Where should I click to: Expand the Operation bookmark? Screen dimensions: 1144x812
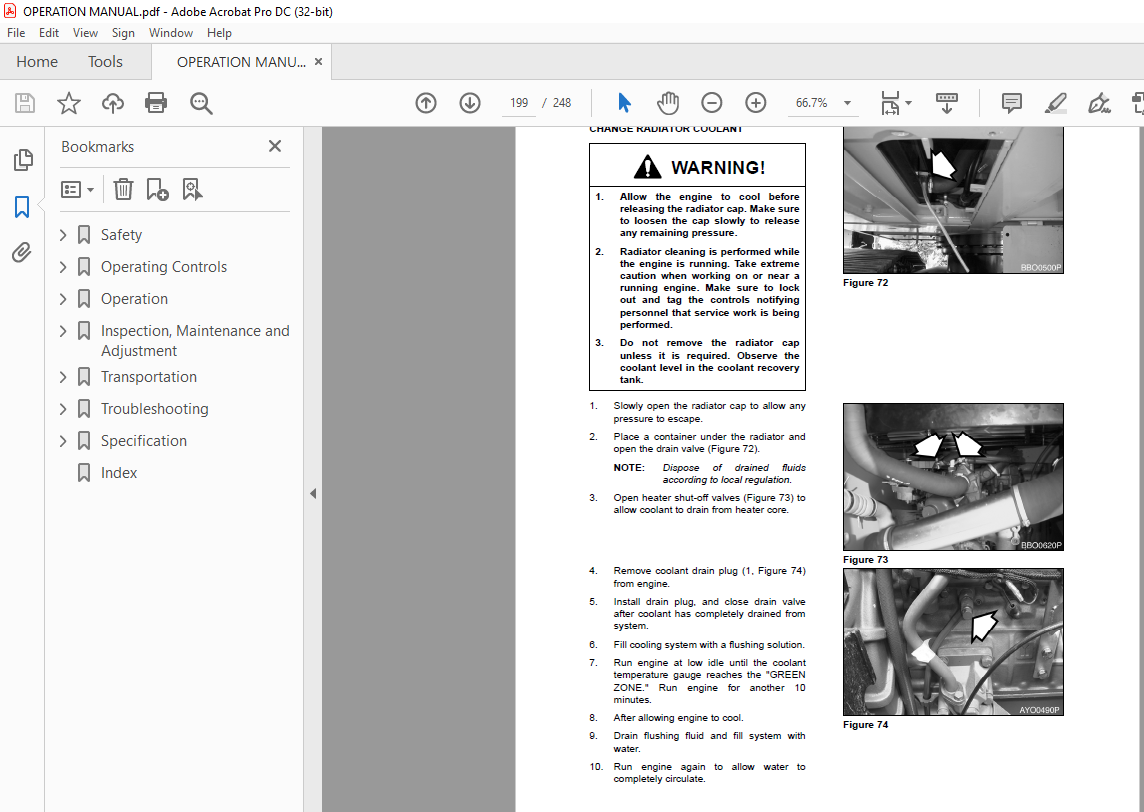63,299
